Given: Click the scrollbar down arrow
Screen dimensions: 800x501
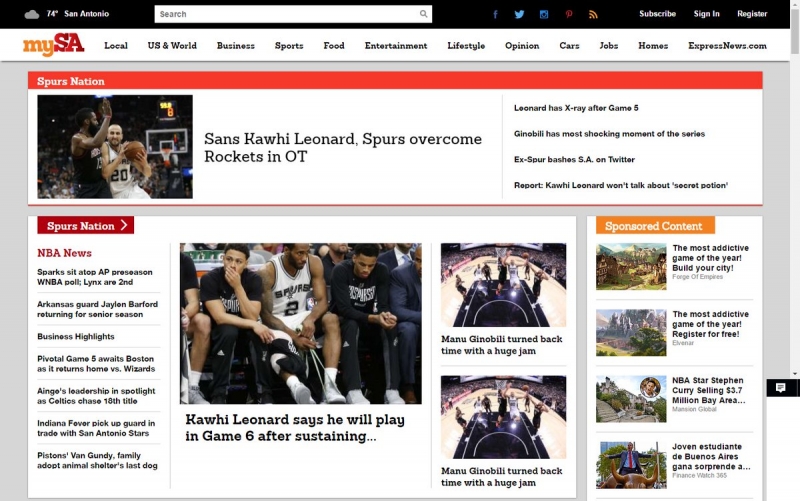Looking at the screenshot, I should point(795,374).
